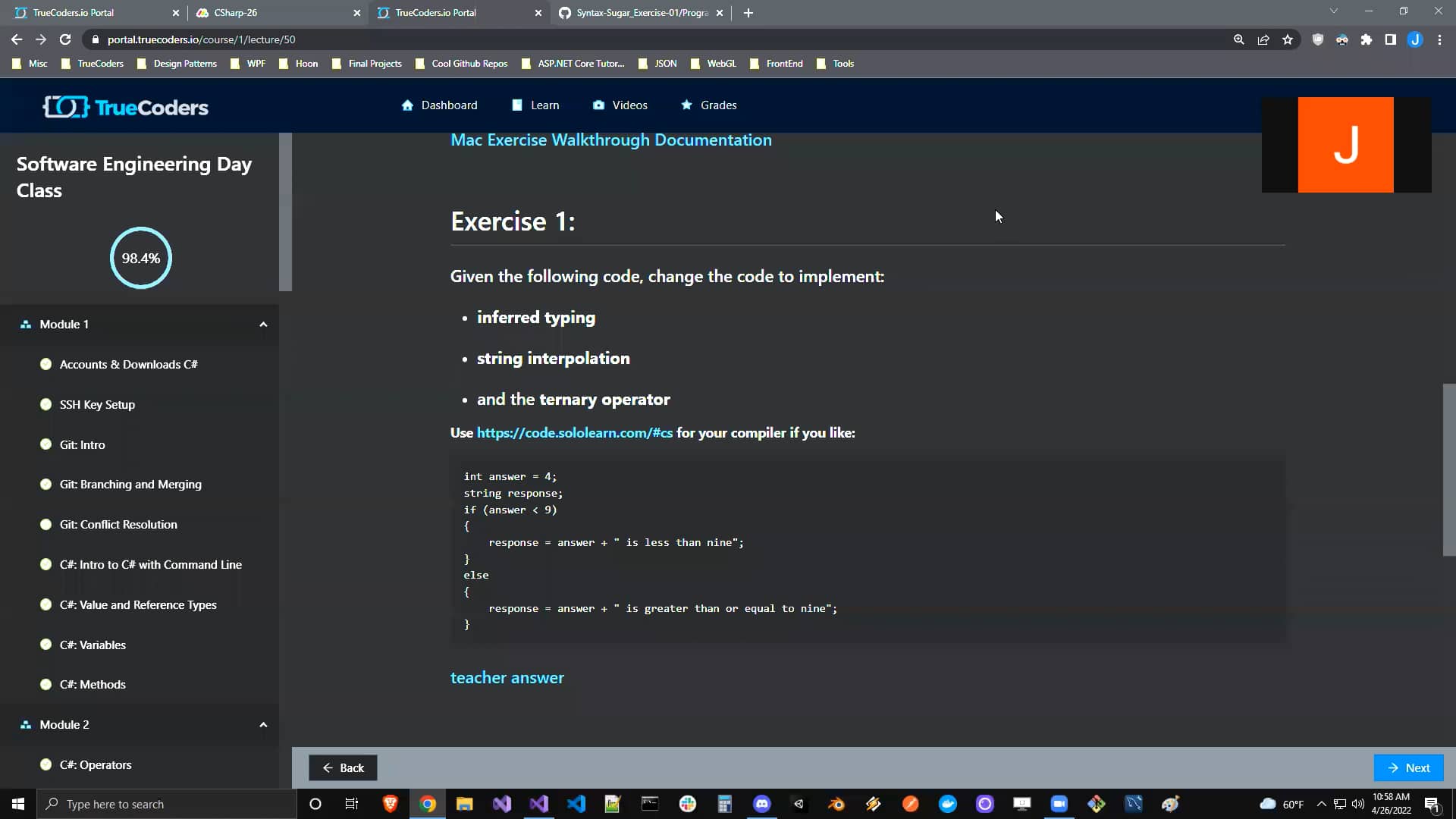The width and height of the screenshot is (1456, 819).
Task: Collapse Module 1 with its chevron
Action: (263, 324)
